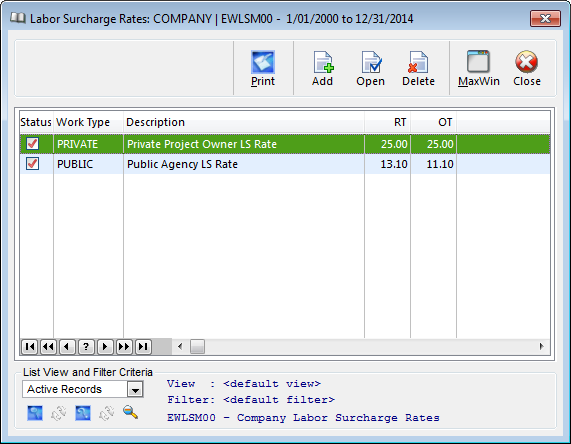The image size is (571, 444).
Task: Toggle the PUBLIC row status checkbox
Action: coord(32,164)
